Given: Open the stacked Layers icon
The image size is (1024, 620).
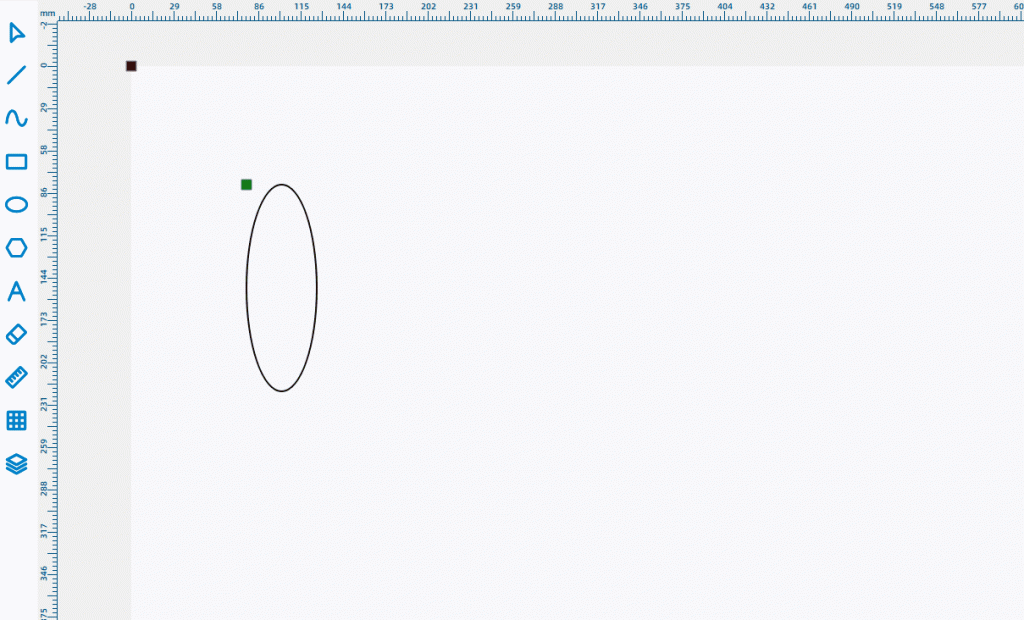Looking at the screenshot, I should click(16, 464).
